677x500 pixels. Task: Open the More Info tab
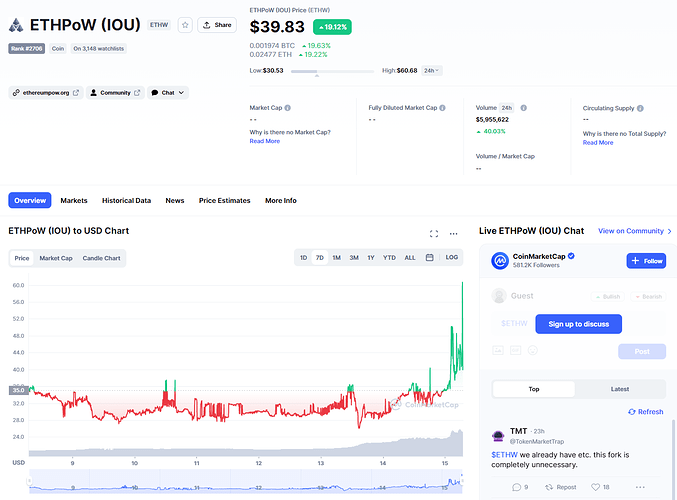[281, 200]
